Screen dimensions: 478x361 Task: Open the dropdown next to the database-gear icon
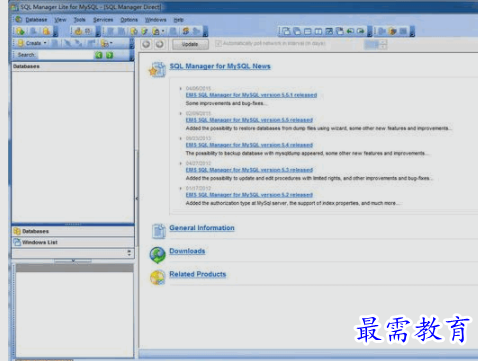(111, 43)
